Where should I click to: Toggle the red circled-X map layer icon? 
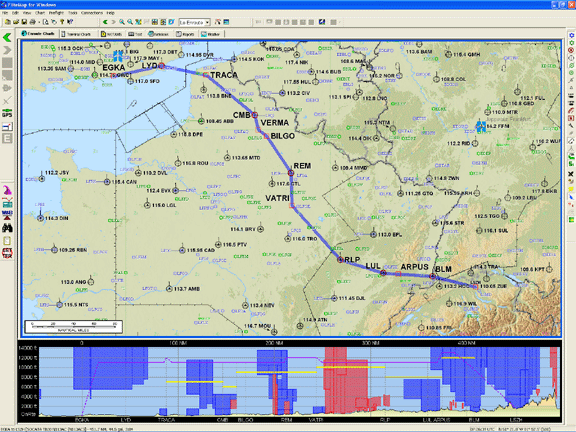click(571, 50)
